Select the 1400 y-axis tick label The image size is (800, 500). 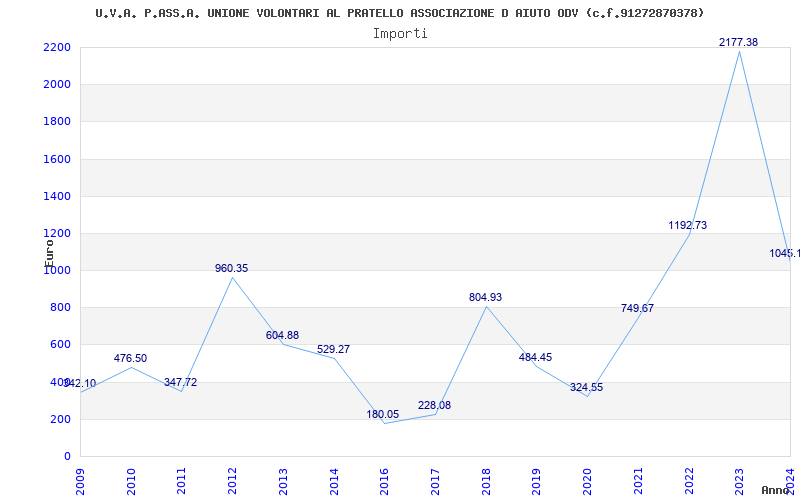click(57, 196)
